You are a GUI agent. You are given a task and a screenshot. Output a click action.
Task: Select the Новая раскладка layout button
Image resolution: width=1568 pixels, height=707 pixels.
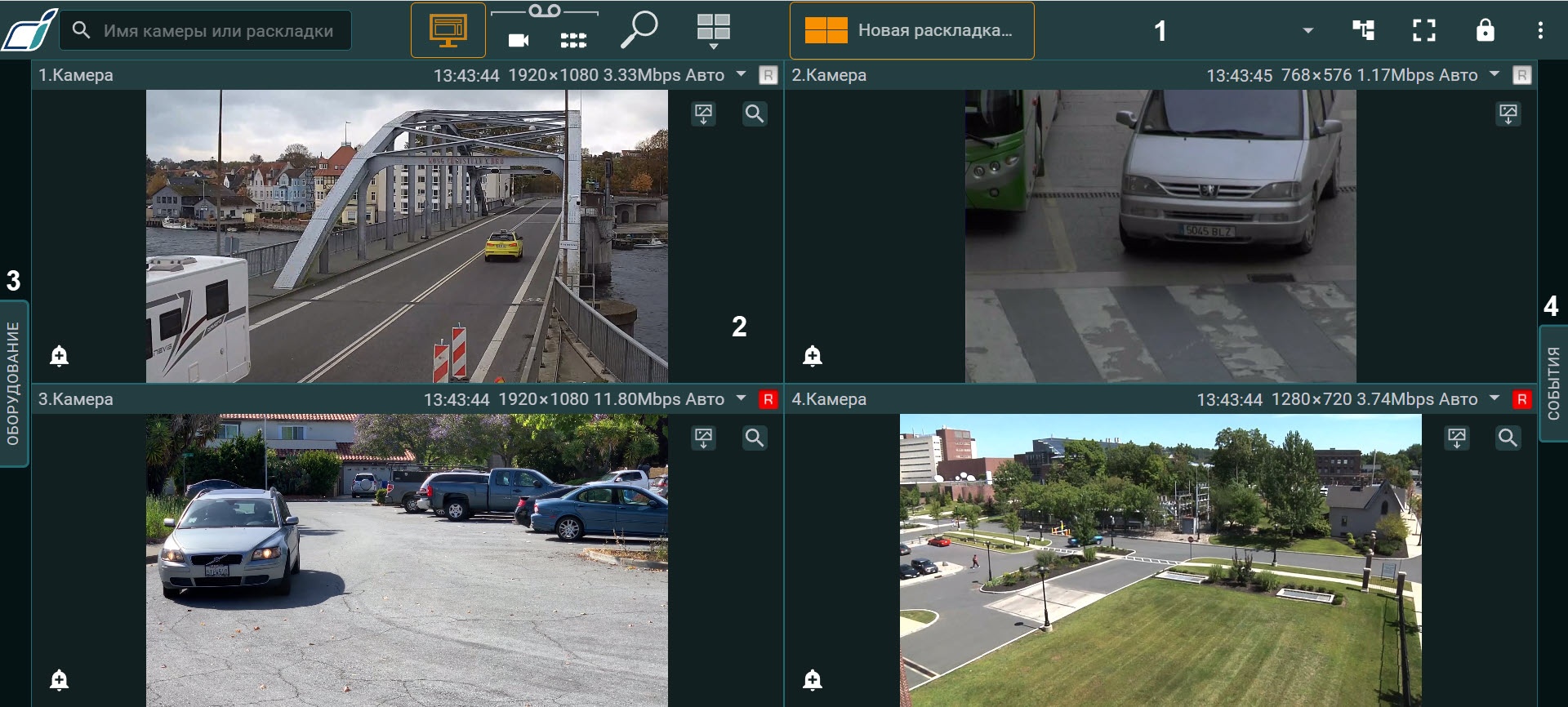(x=911, y=30)
